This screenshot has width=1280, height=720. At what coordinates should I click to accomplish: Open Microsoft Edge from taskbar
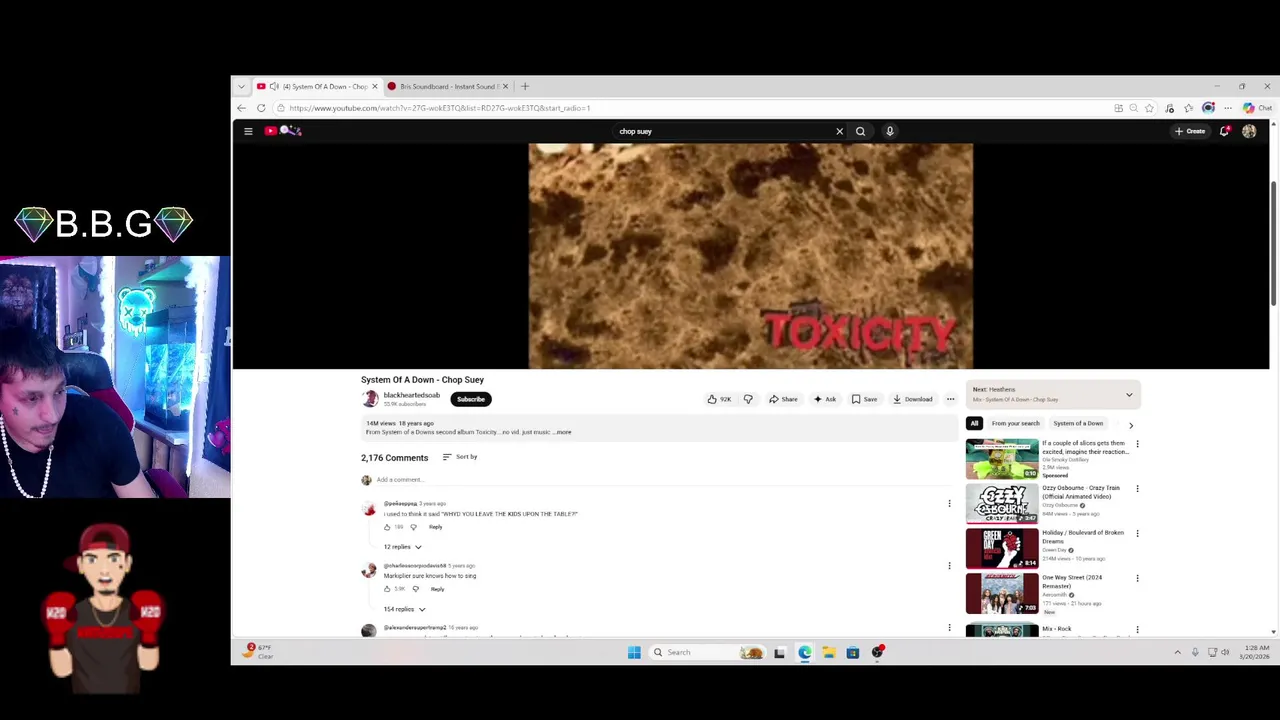pos(805,652)
